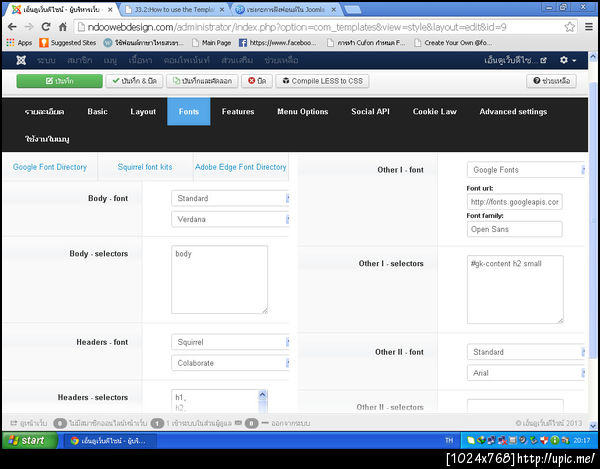Close the first browser tab
This screenshot has width=600, height=469.
tap(110, 10)
